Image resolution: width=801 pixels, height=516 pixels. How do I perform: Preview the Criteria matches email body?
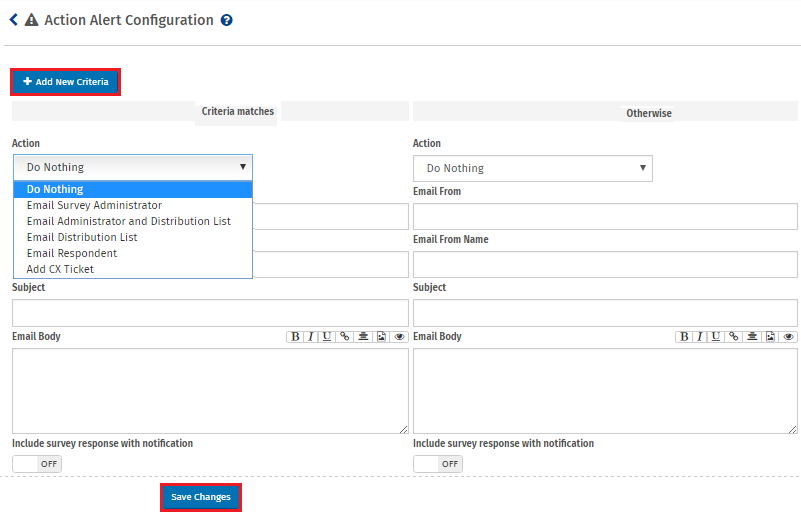point(399,336)
